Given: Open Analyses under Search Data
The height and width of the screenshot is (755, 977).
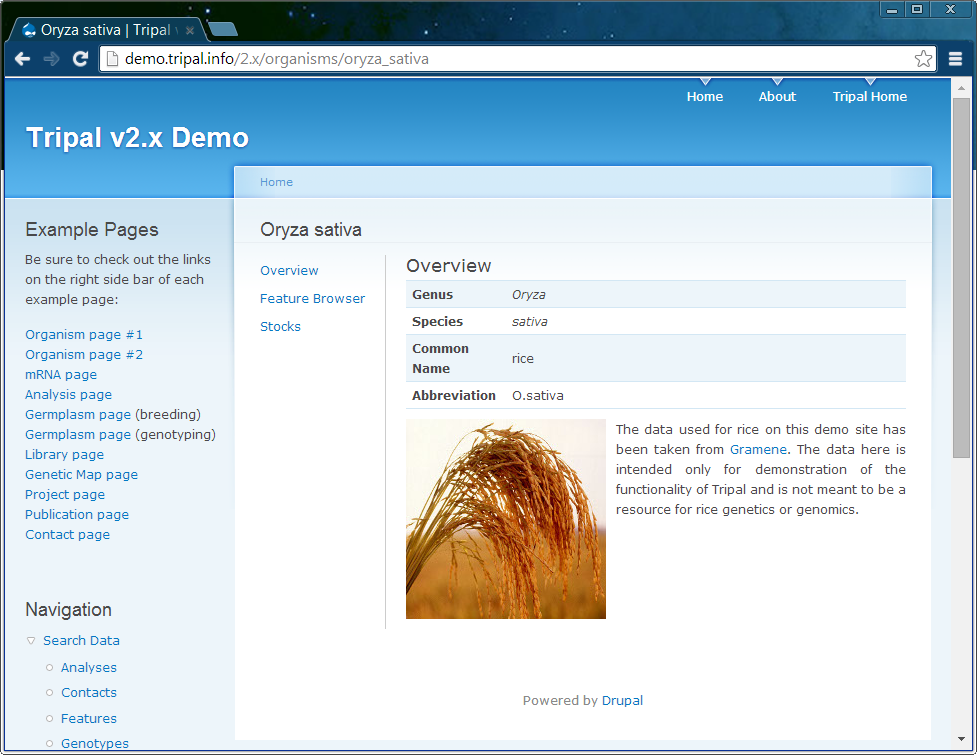Looking at the screenshot, I should click(x=88, y=667).
